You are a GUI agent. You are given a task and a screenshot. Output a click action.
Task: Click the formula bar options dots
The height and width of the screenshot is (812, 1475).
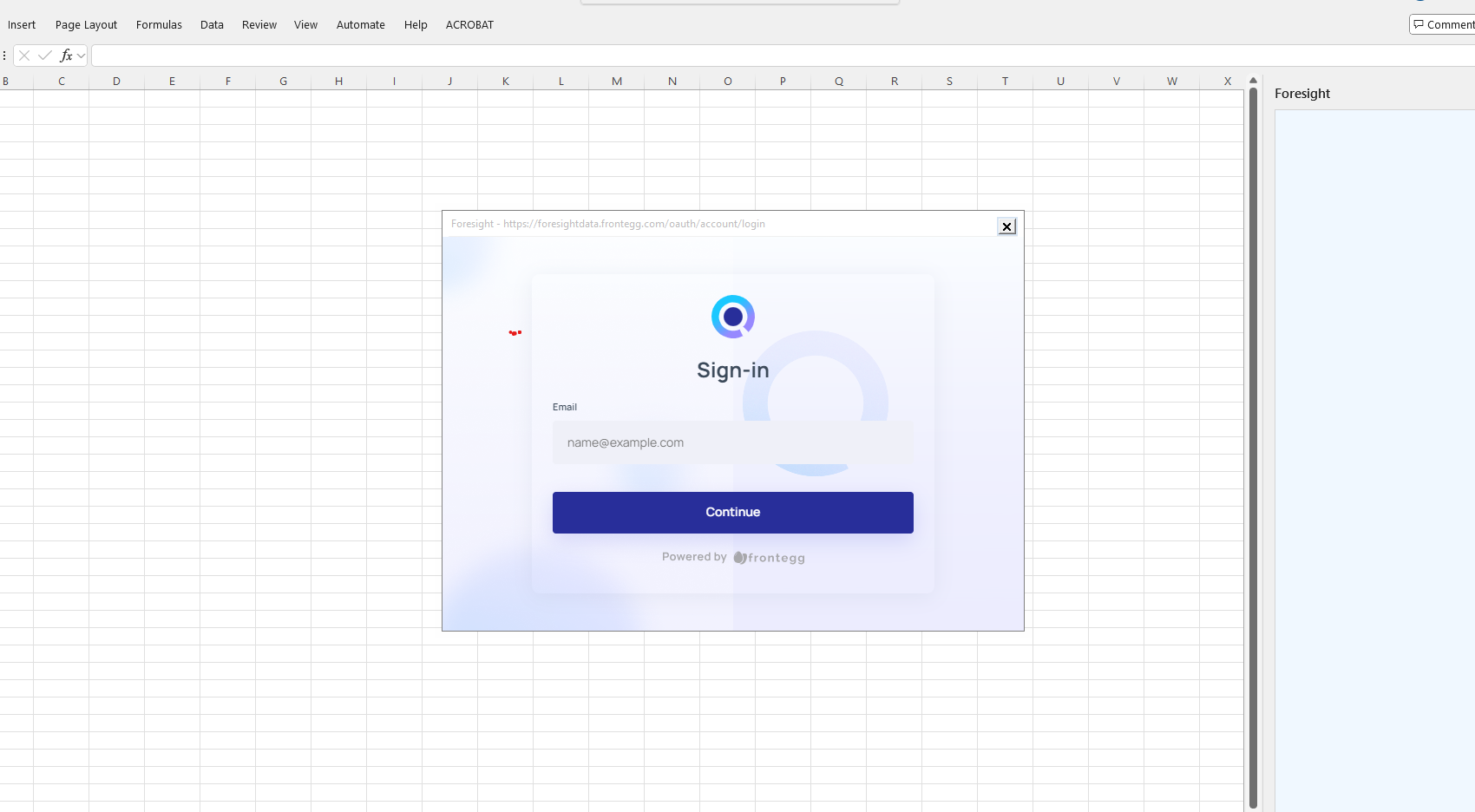pos(4,56)
